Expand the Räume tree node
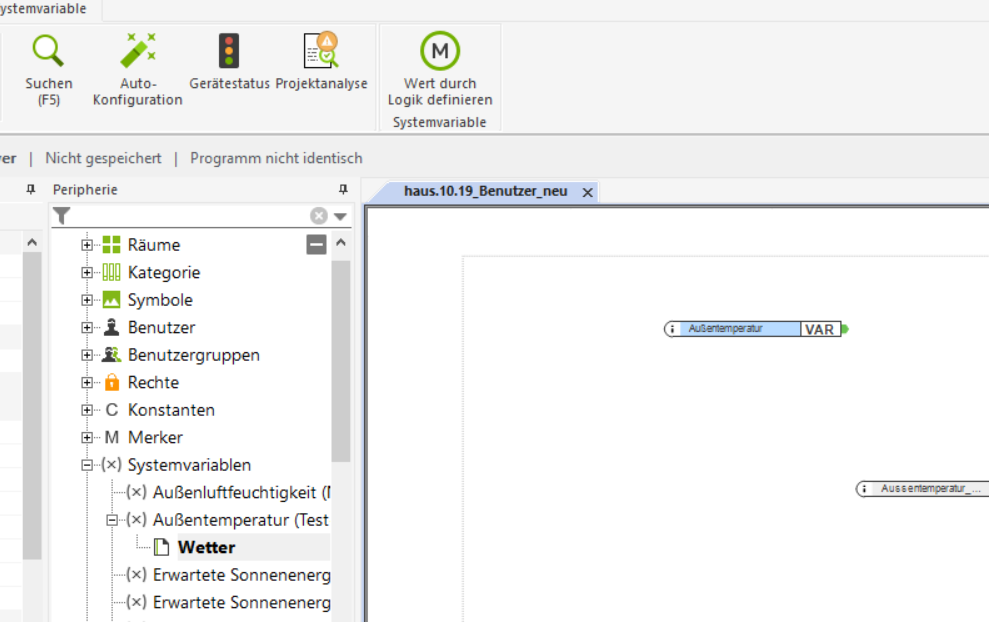Viewport: 989px width, 622px height. coord(87,245)
